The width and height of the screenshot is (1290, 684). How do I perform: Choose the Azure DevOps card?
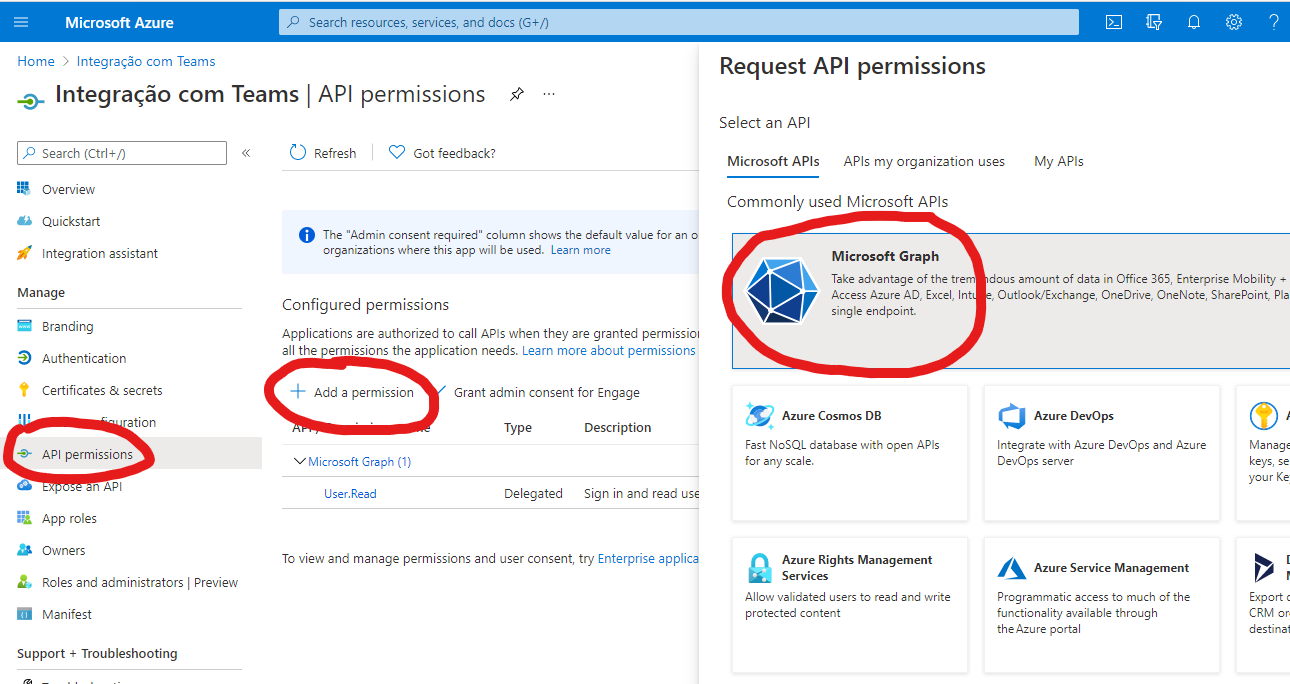[x=1102, y=453]
